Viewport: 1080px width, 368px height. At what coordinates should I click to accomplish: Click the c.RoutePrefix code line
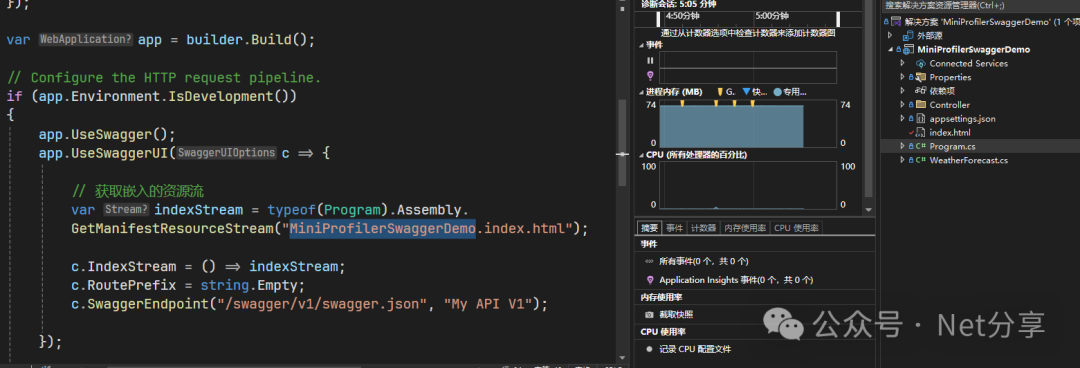188,285
